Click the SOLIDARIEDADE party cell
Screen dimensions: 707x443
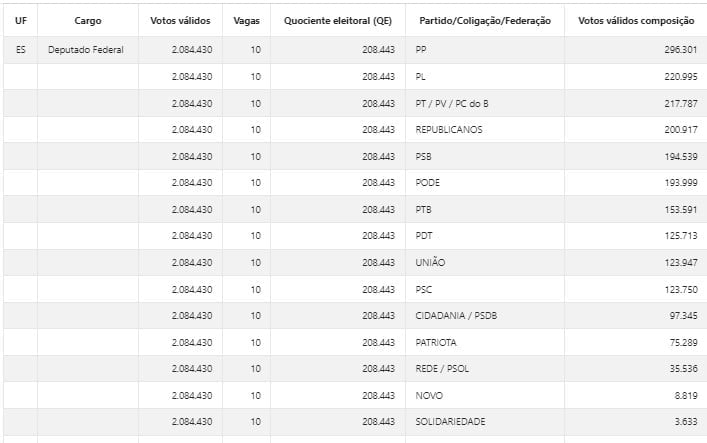(450, 421)
